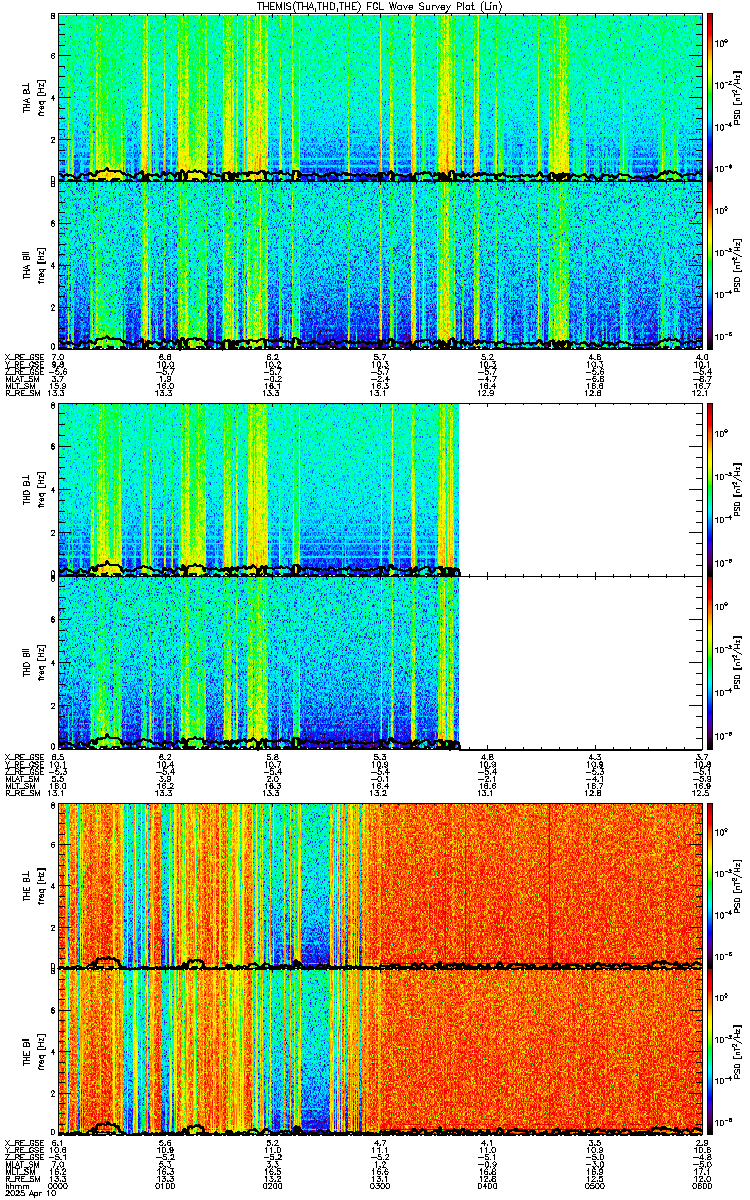Image resolution: width=750 pixels, height=1200 pixels.
Task: Click the blank no-data area of THD B-perpendicular panel
Action: point(582,489)
